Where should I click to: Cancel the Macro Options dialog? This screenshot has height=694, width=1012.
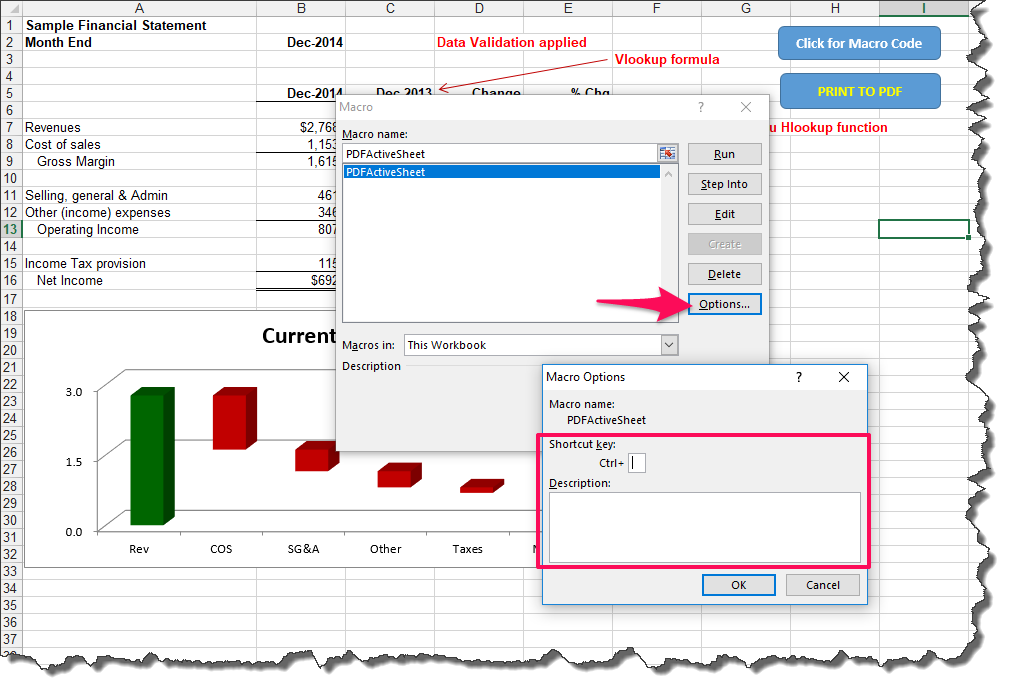tap(822, 584)
